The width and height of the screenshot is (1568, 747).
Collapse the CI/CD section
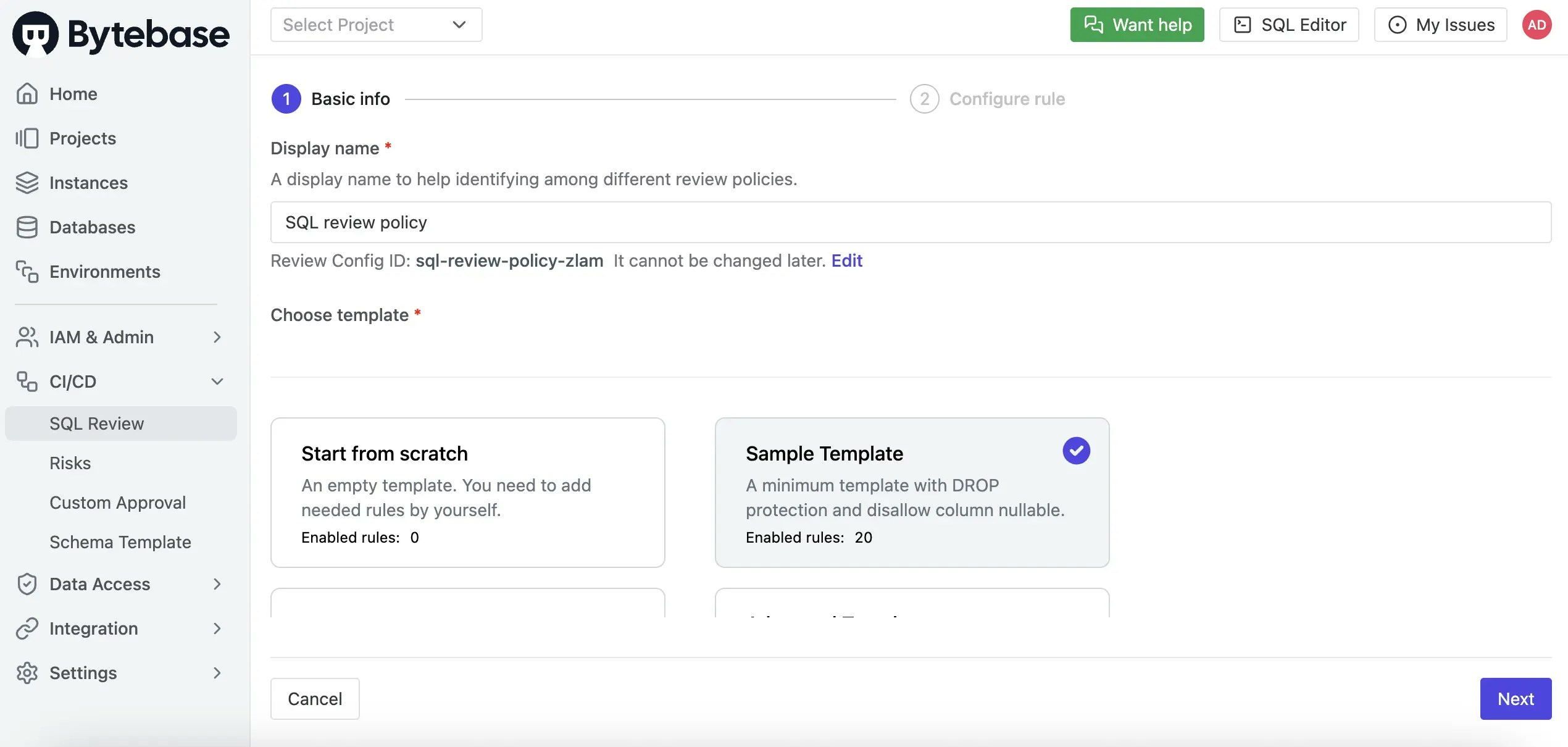pyautogui.click(x=217, y=382)
